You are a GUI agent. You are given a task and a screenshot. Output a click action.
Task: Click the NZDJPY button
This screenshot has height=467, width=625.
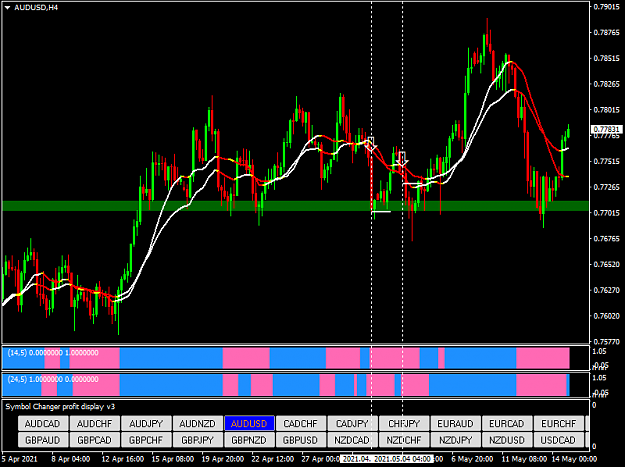455,440
